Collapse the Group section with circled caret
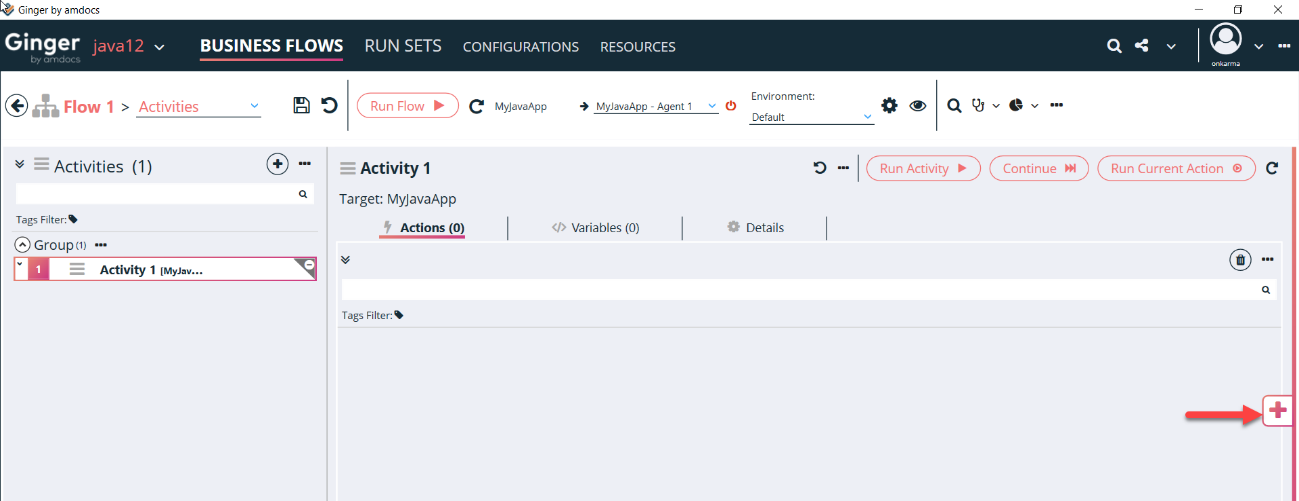The width and height of the screenshot is (1299, 501). tap(23, 245)
